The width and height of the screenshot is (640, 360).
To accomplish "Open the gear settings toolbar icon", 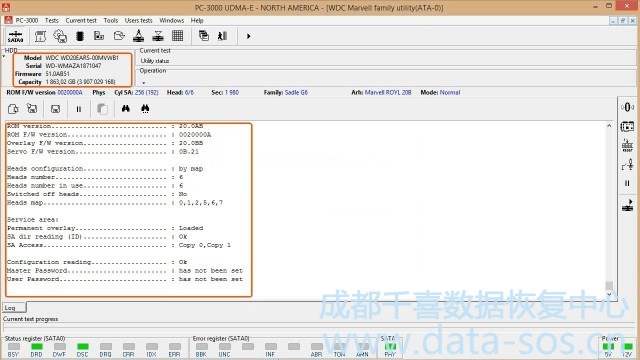I will 60,36.
